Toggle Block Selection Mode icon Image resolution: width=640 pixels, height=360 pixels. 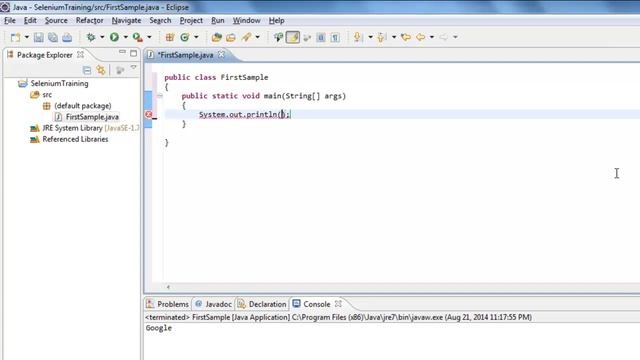[321, 38]
